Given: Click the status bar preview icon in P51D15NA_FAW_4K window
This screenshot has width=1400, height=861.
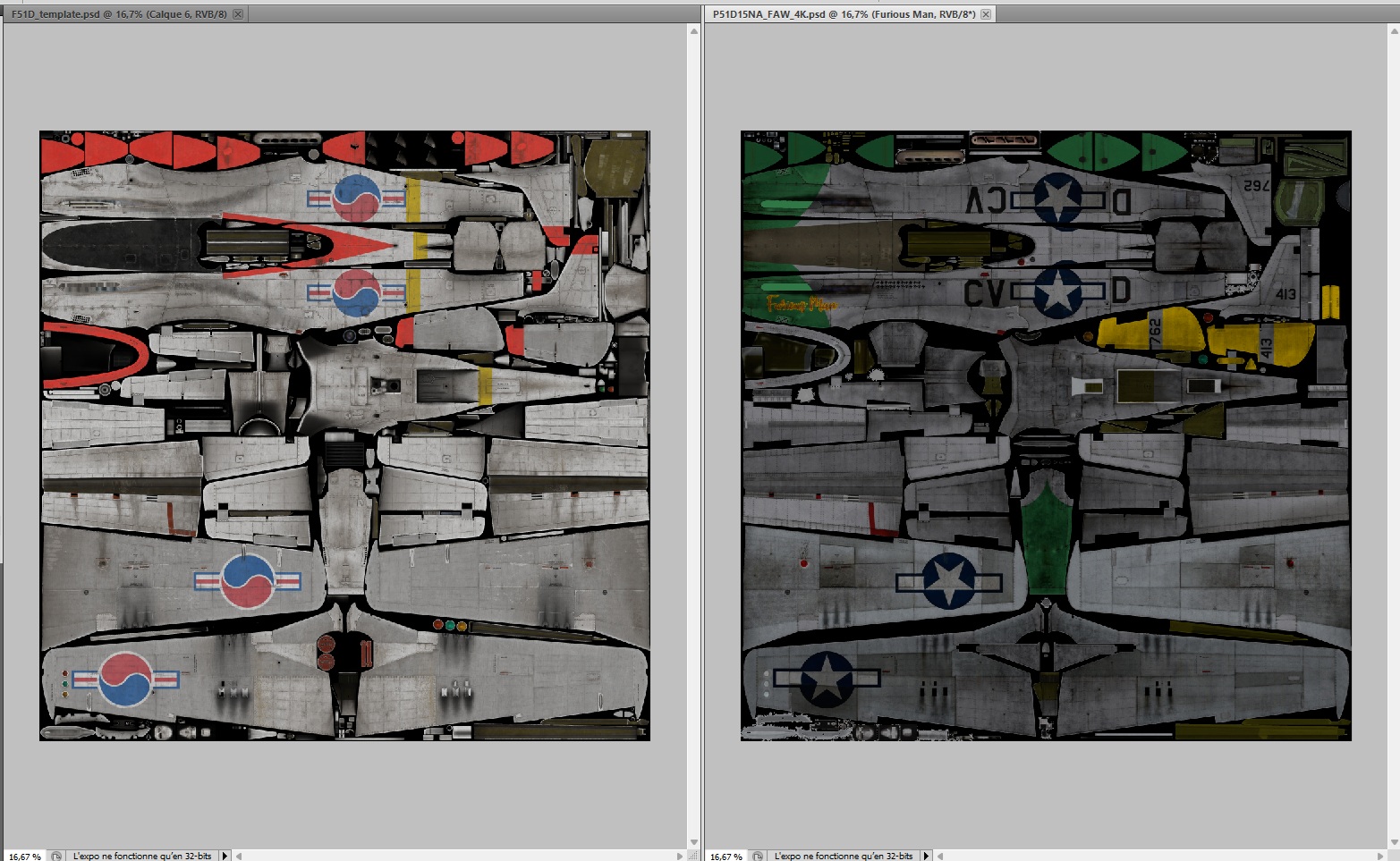Looking at the screenshot, I should tap(758, 856).
